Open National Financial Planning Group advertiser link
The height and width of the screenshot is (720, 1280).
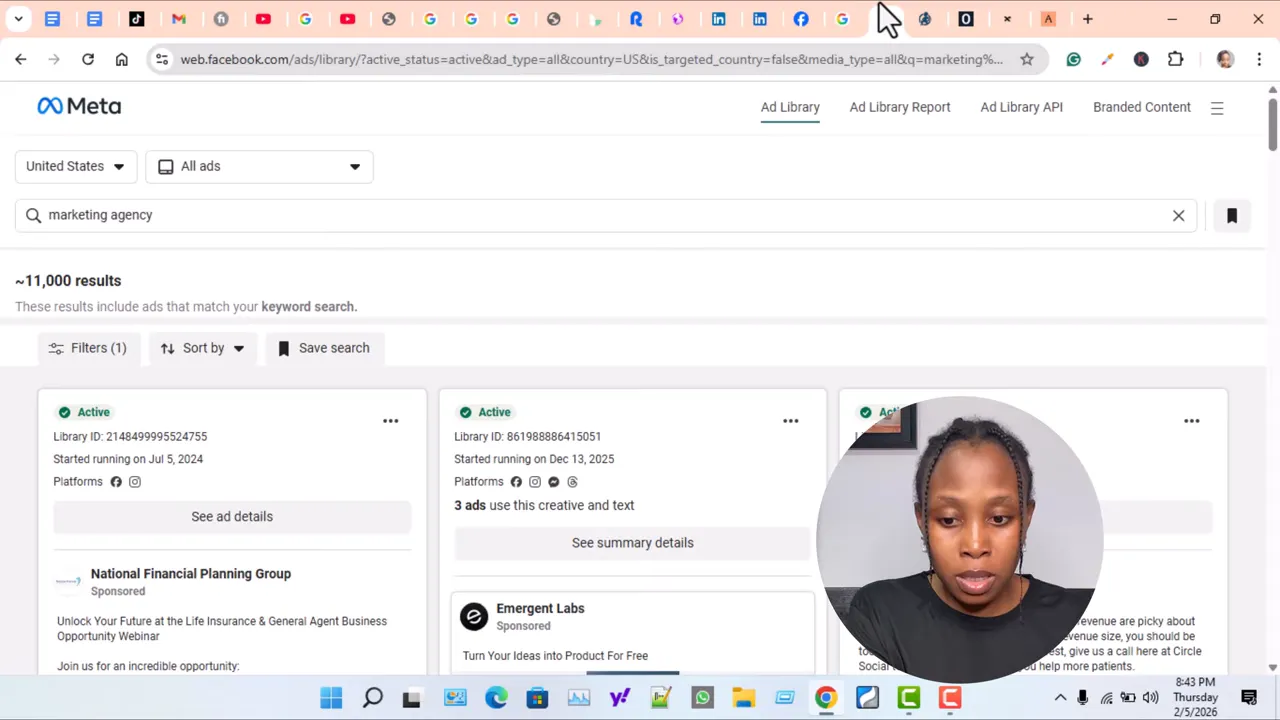(191, 574)
